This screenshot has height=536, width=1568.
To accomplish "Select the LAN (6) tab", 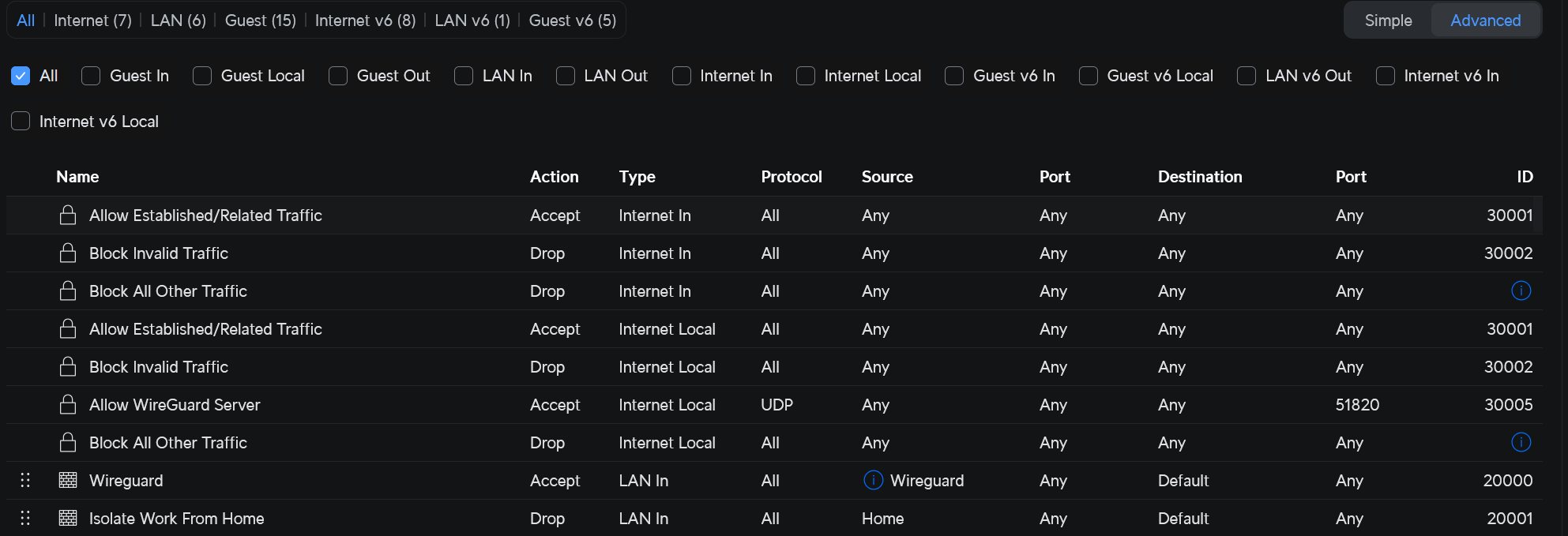I will 179,21.
